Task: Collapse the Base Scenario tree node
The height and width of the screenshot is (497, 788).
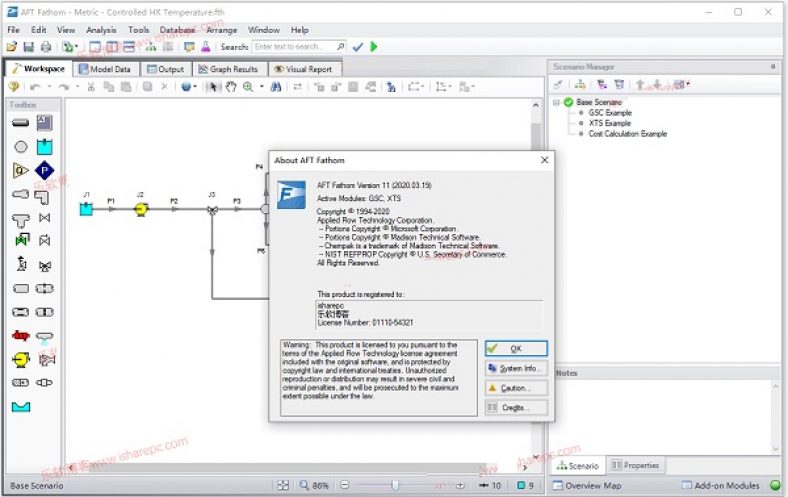Action: [555, 102]
